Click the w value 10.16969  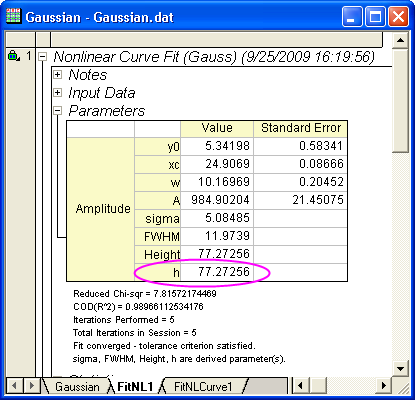(217, 182)
